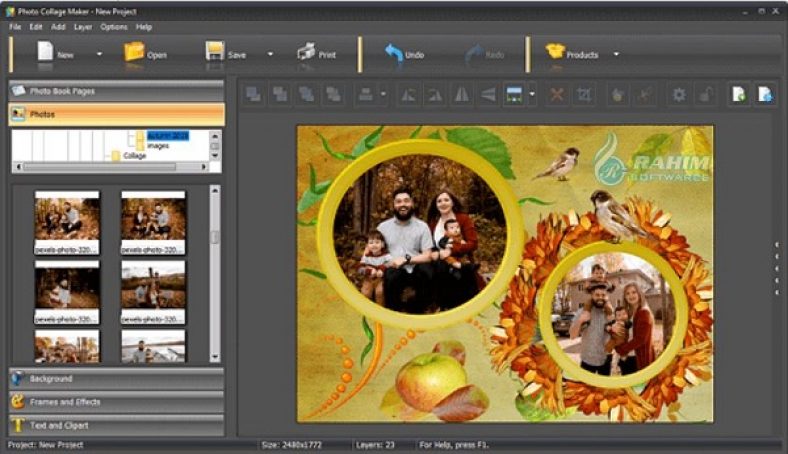788x454 pixels.
Task: Click the Save disk icon
Action: (x=215, y=53)
